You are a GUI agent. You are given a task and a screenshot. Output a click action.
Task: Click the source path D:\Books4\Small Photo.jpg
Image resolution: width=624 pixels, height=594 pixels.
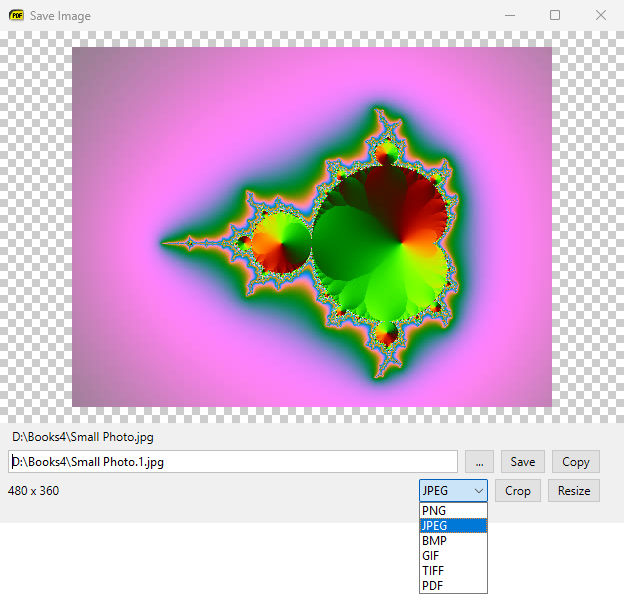[x=83, y=437]
